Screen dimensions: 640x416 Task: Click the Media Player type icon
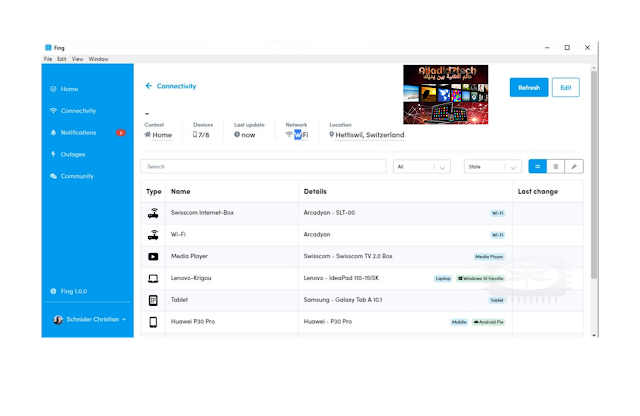click(x=153, y=256)
